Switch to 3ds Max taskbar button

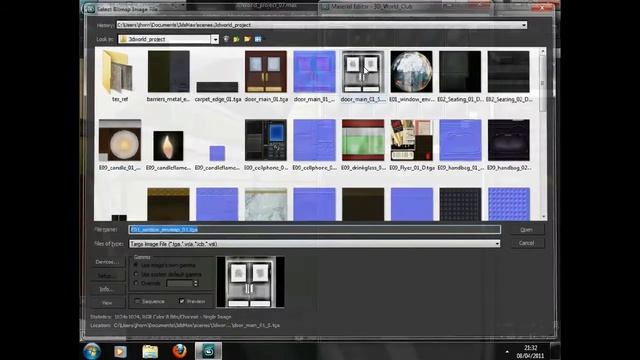(x=209, y=351)
